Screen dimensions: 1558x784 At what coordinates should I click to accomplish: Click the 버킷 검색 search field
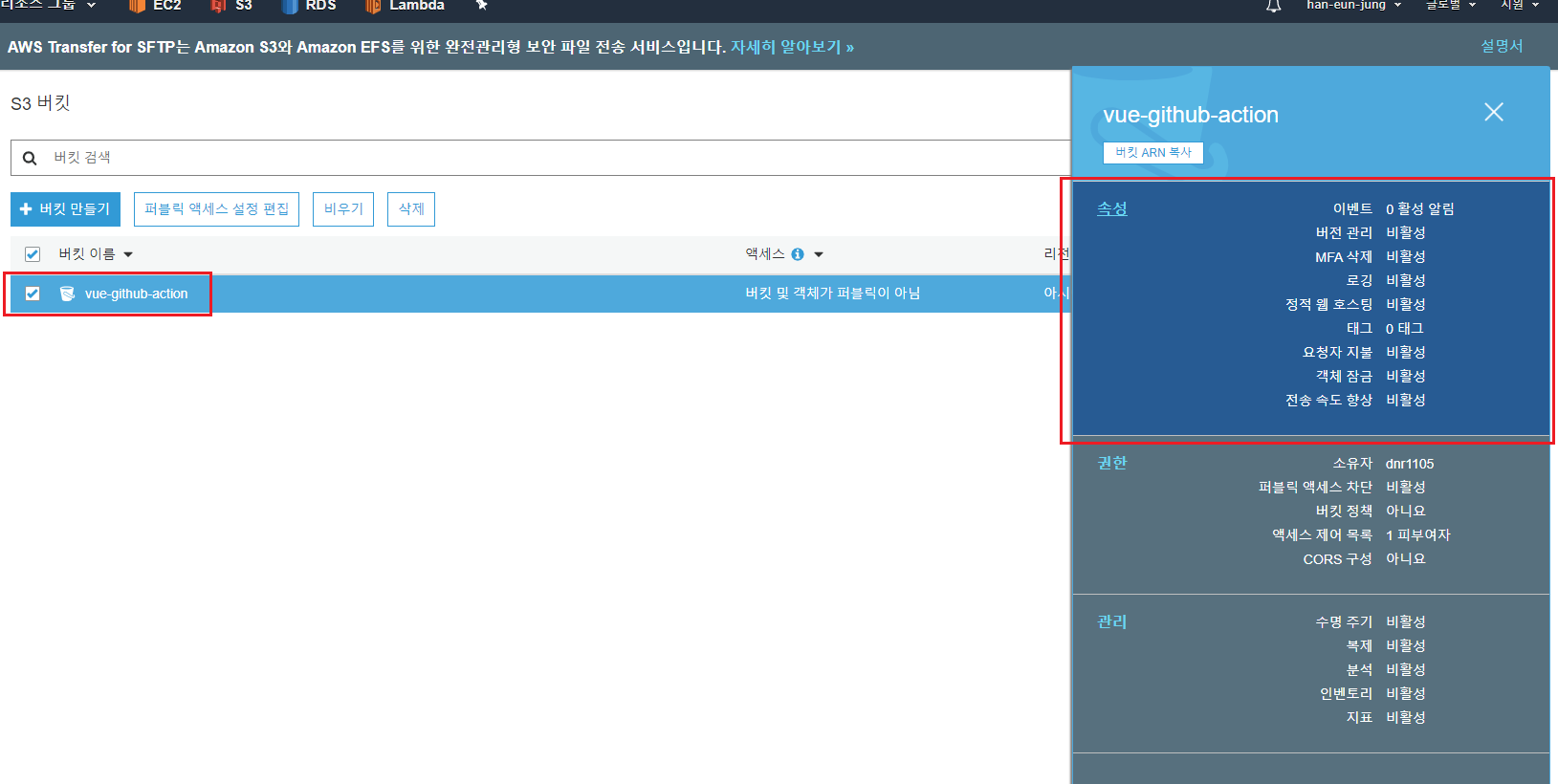[540, 158]
